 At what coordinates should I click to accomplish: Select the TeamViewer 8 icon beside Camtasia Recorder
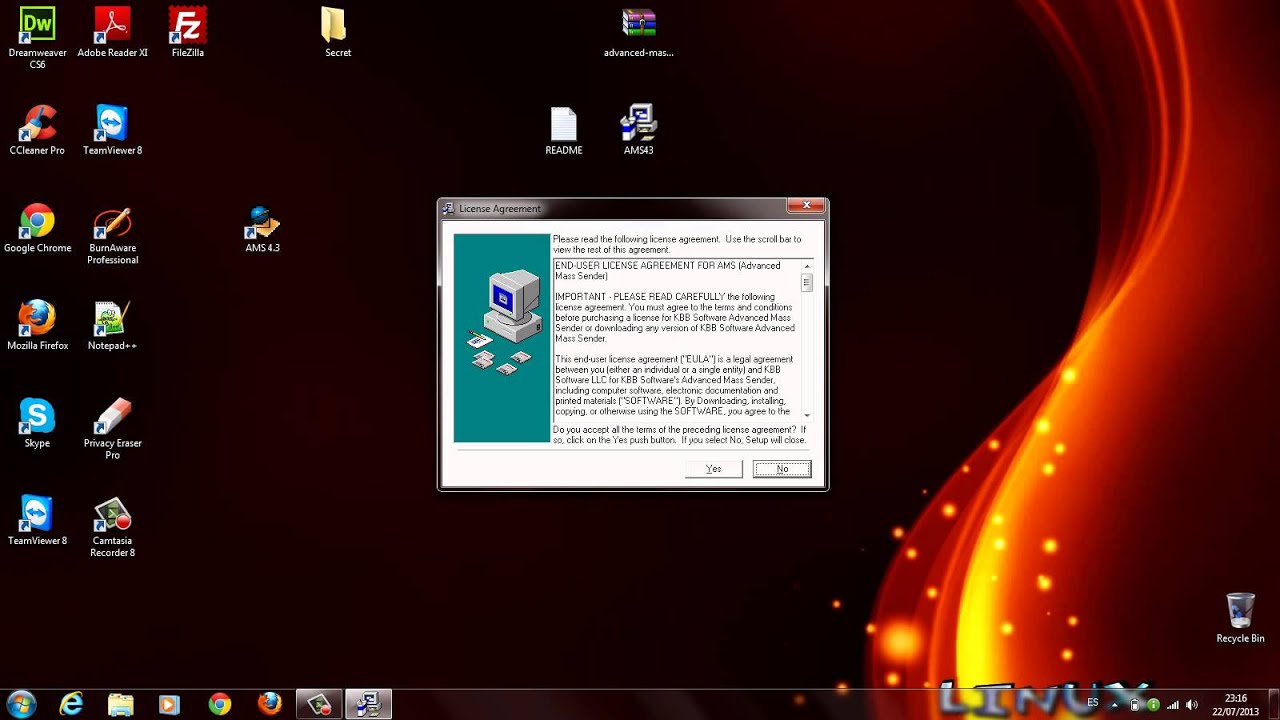point(37,520)
